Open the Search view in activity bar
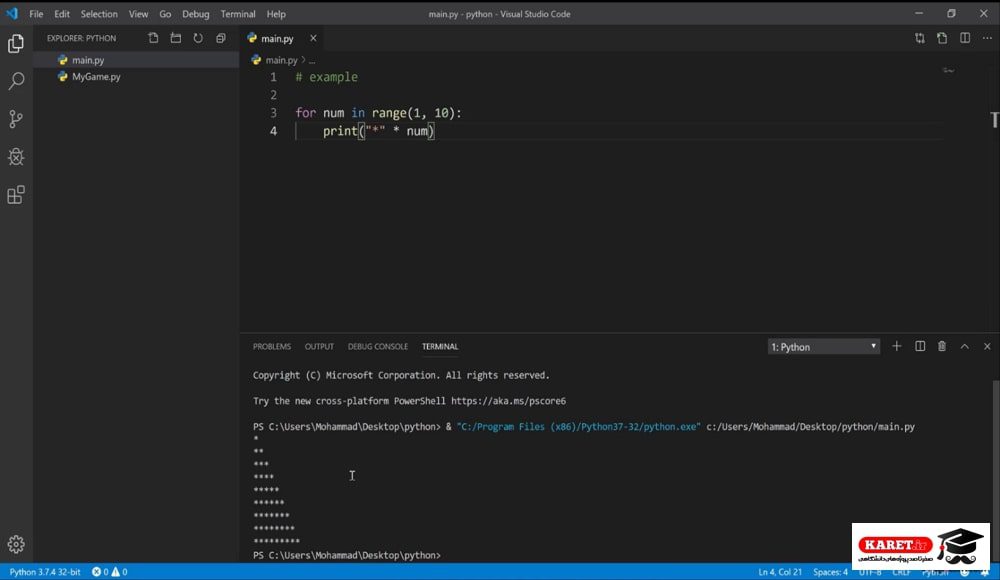 (x=16, y=81)
